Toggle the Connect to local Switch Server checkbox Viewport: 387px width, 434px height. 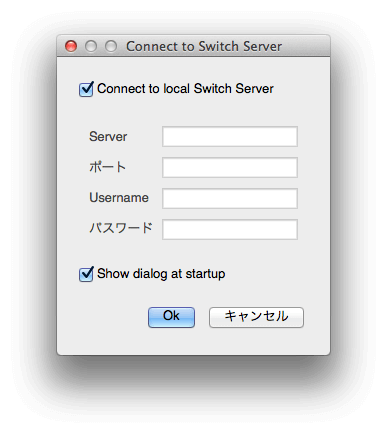pos(86,89)
